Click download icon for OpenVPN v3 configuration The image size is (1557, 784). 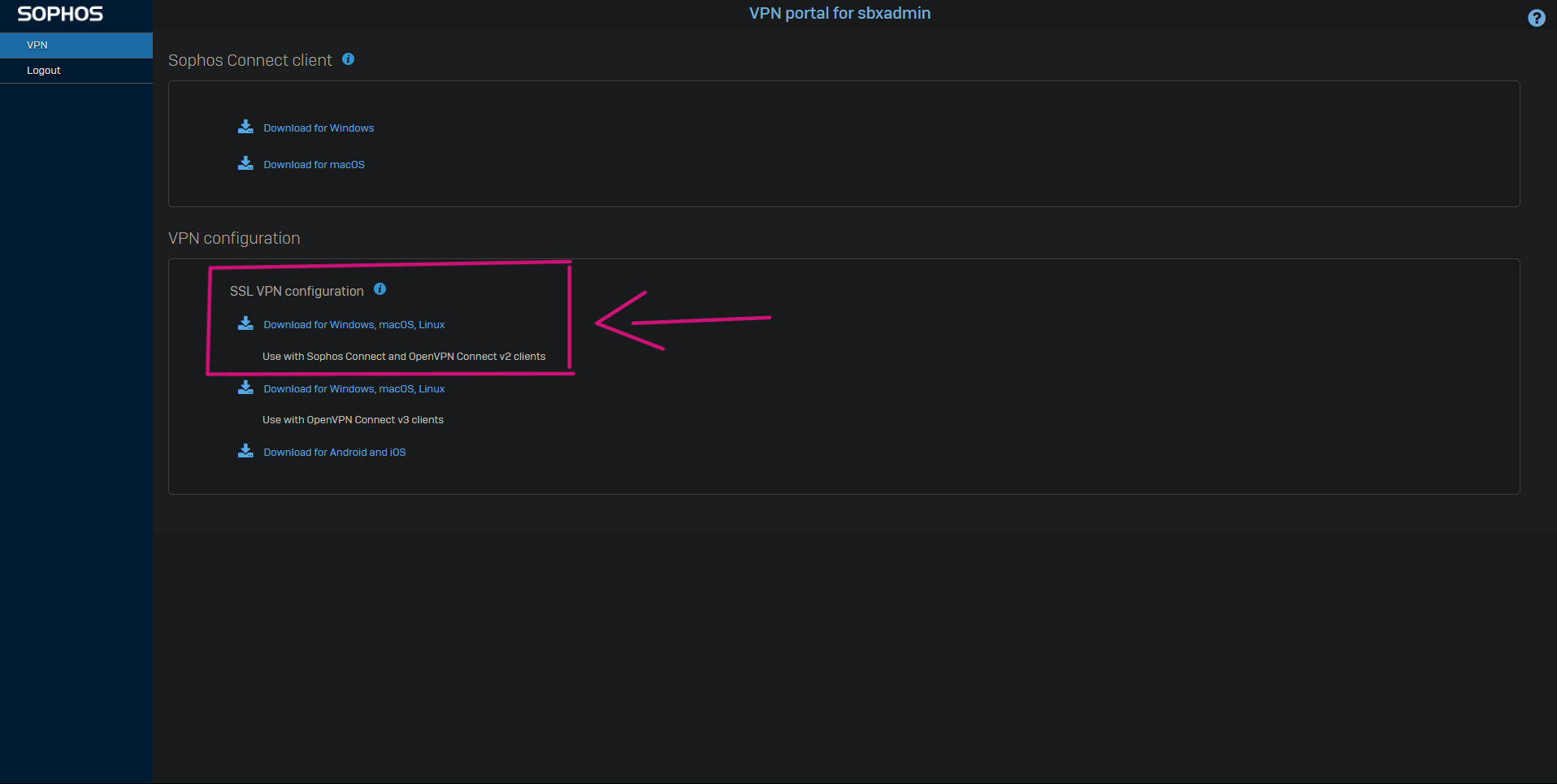tap(245, 388)
